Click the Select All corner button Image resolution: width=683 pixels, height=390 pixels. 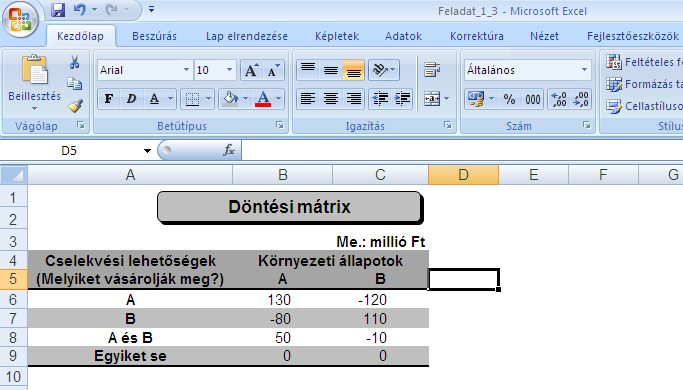[14, 175]
